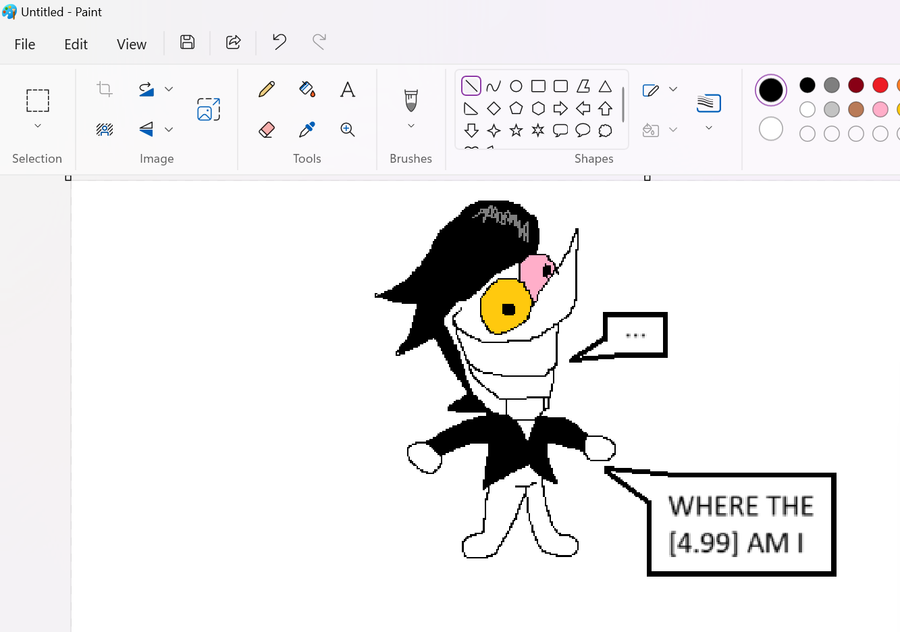Open the Edit menu

(76, 44)
